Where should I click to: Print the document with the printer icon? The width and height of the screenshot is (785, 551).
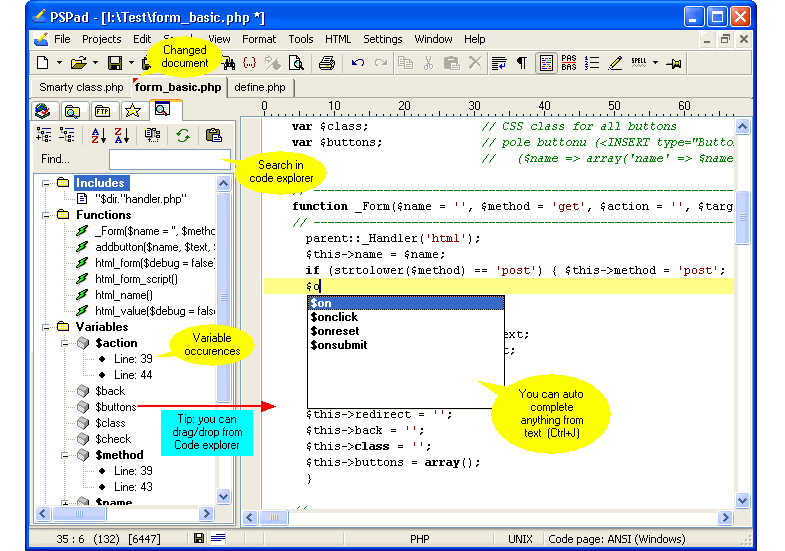326,63
